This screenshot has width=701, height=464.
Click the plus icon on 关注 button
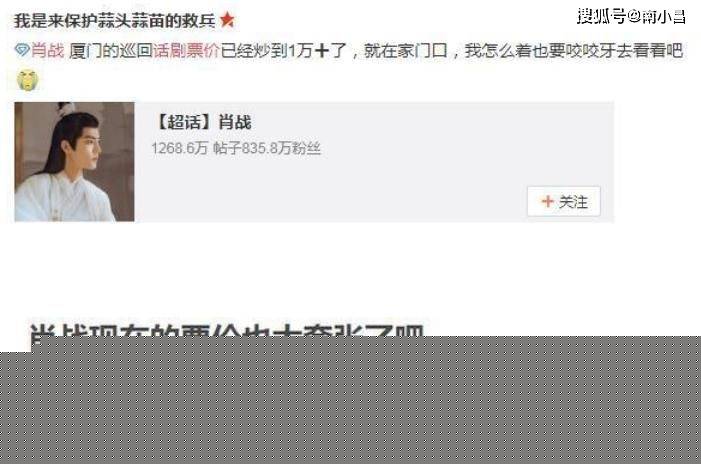[547, 201]
